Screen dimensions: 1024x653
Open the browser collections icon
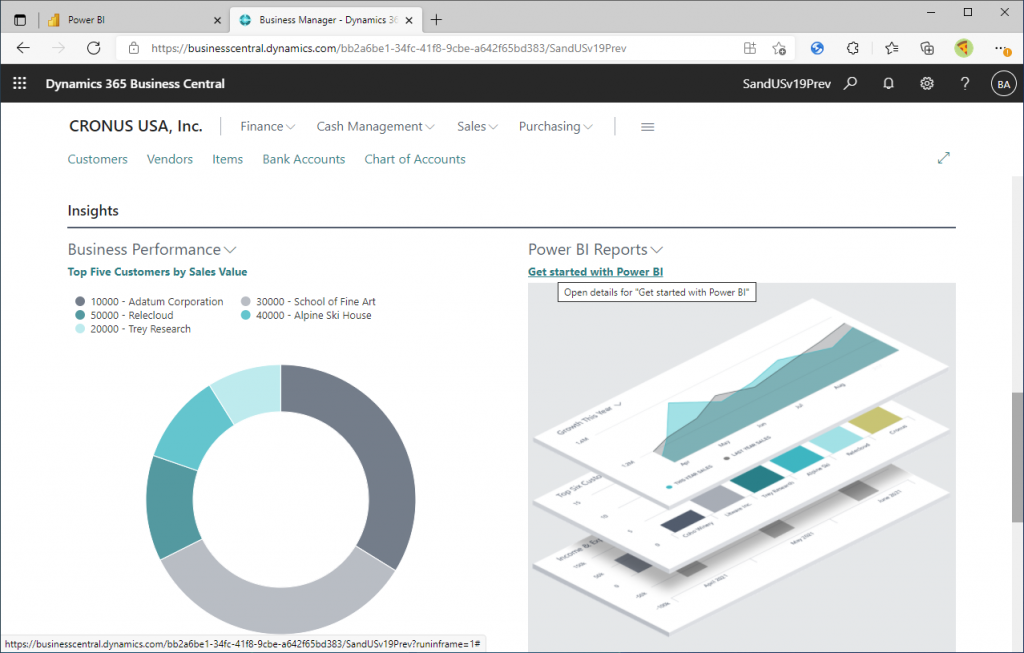(927, 48)
